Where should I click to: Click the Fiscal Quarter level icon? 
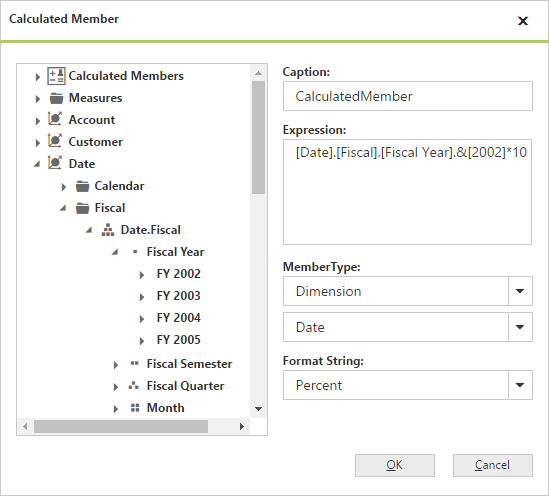click(x=134, y=386)
